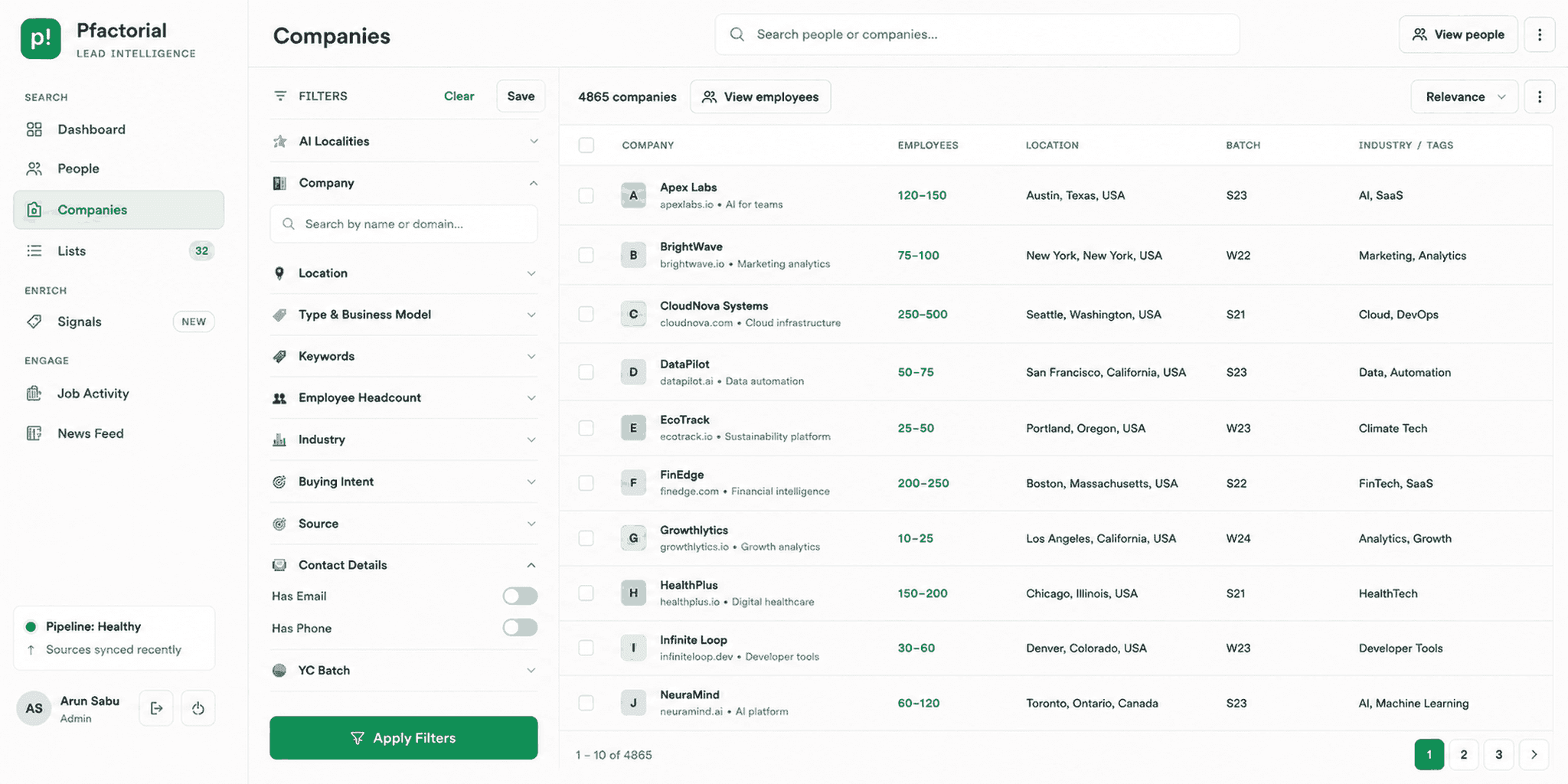Go to People in the sidebar

tap(119, 168)
